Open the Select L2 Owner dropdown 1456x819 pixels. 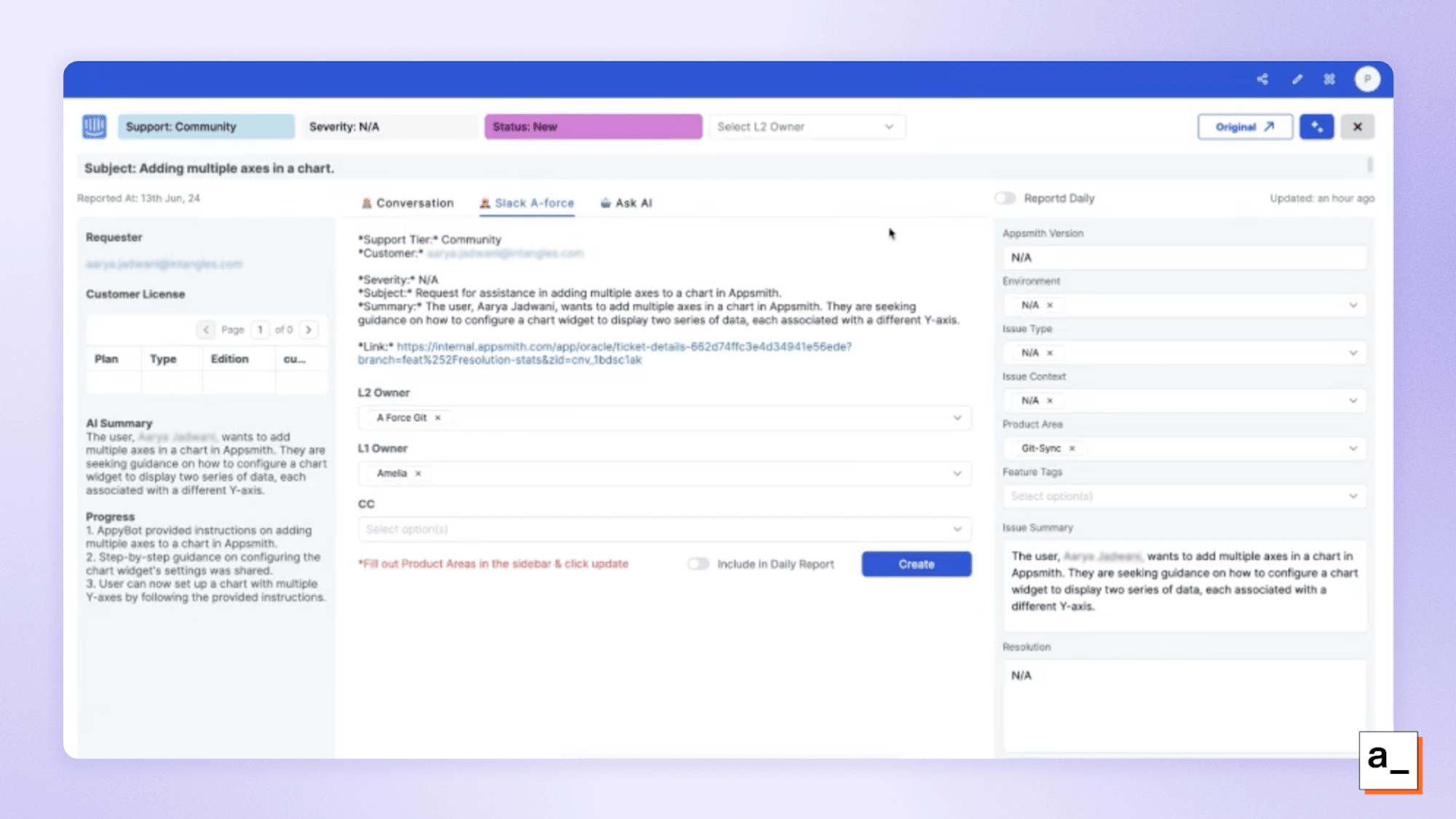(x=807, y=126)
